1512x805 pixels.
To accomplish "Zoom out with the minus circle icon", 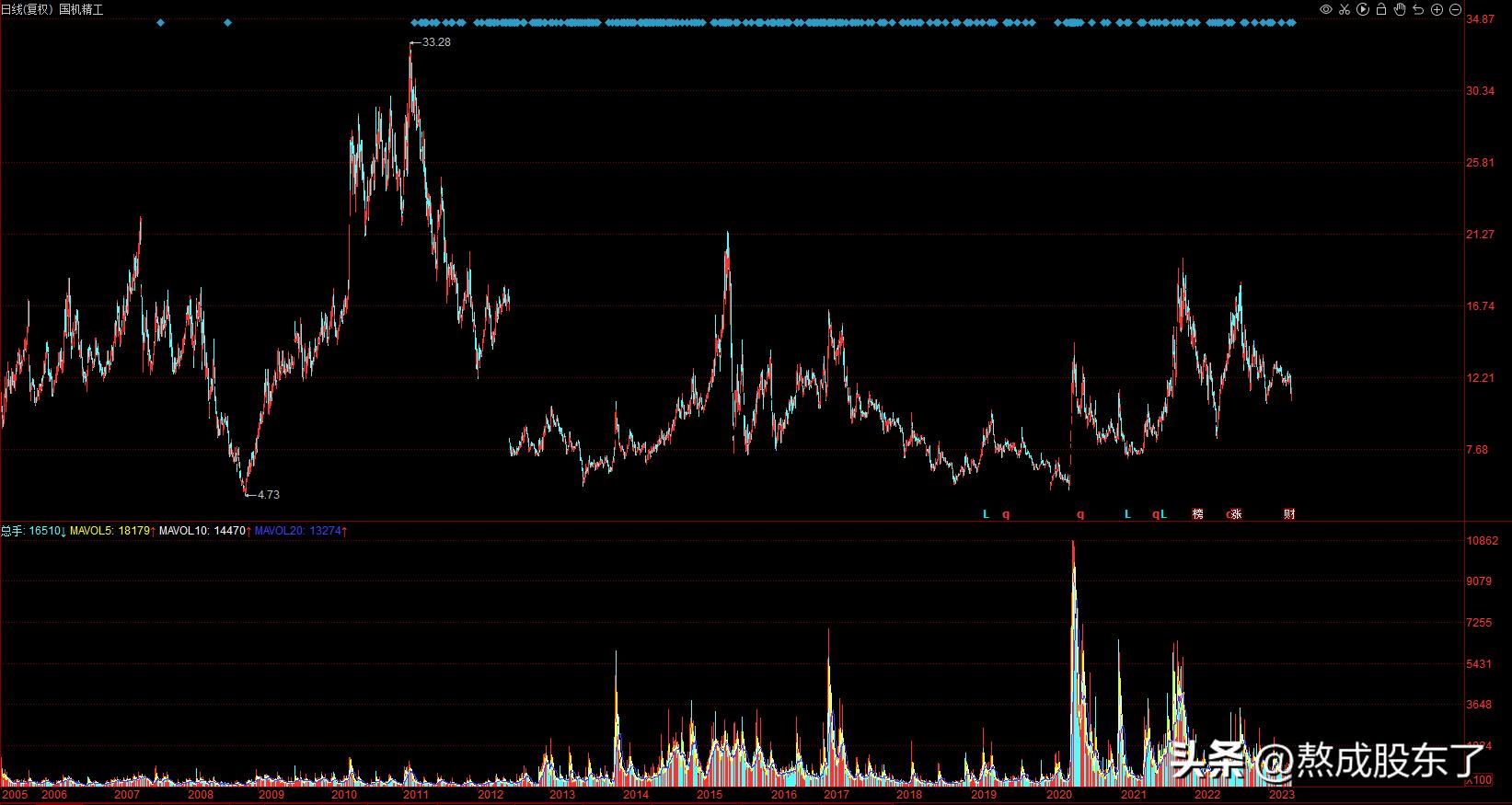I will (1455, 9).
